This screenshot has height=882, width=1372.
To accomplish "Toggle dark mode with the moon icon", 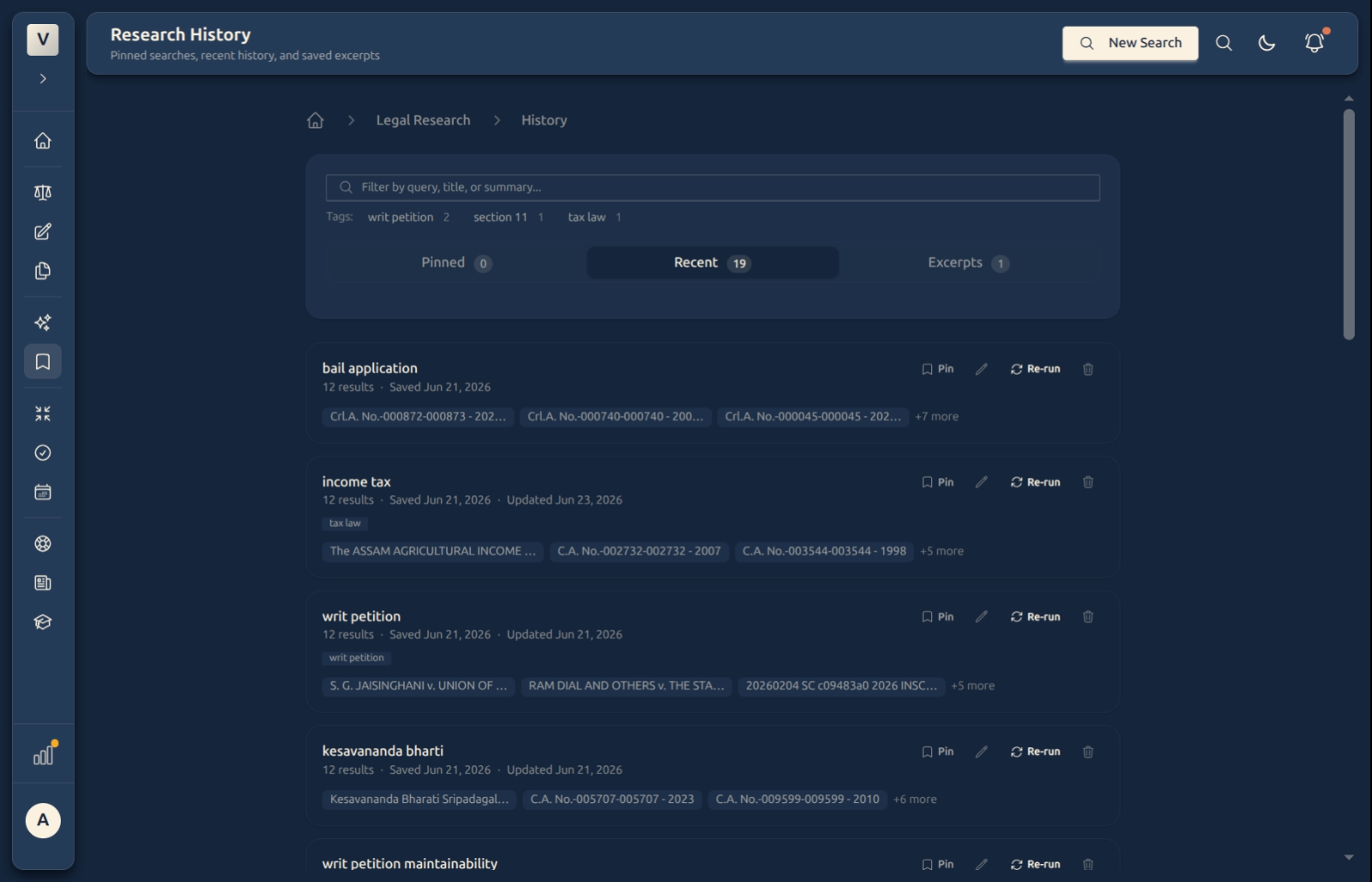I will click(1267, 43).
